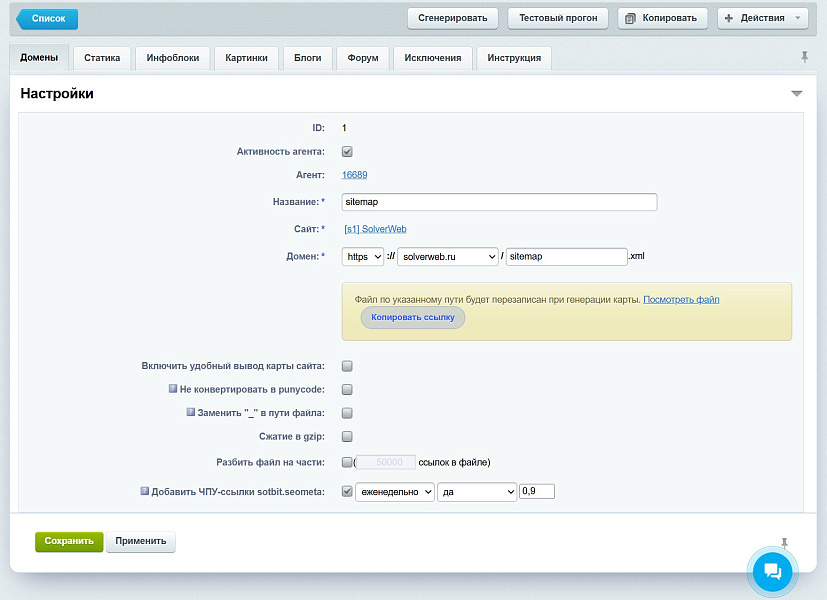Screen dimensions: 827x600
Task: Follow the Посмотреть файл link
Action: click(x=681, y=299)
